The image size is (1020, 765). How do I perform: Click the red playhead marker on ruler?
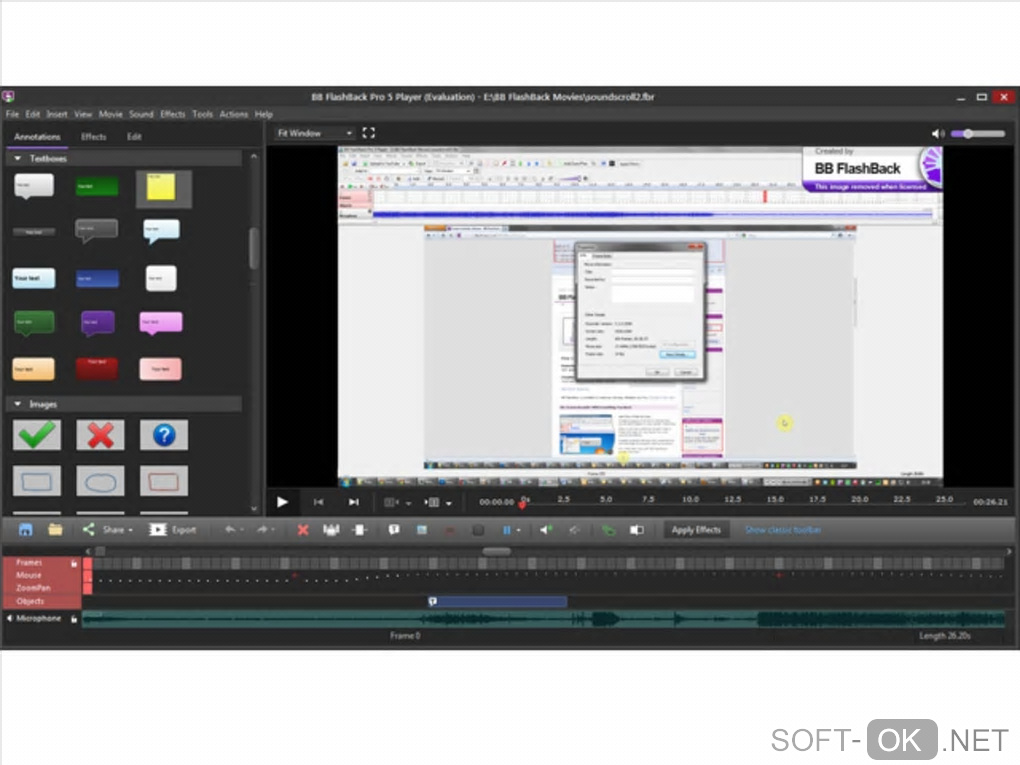coord(522,505)
